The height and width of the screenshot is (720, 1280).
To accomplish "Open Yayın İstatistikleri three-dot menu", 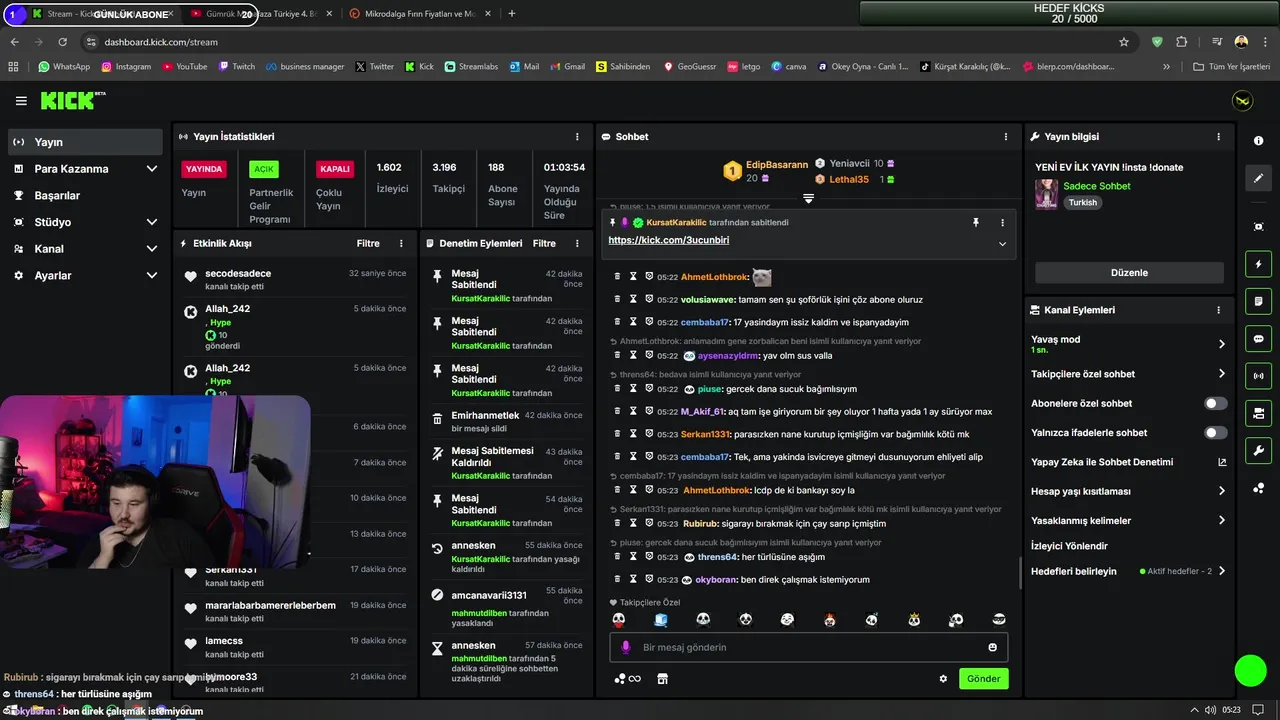I will tap(577, 136).
